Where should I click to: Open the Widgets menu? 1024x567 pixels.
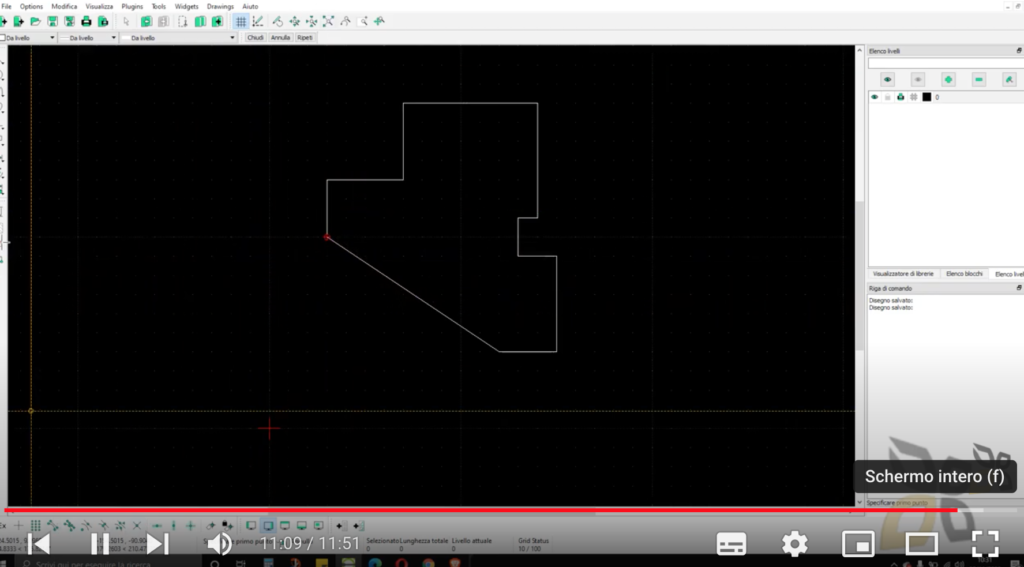186,7
